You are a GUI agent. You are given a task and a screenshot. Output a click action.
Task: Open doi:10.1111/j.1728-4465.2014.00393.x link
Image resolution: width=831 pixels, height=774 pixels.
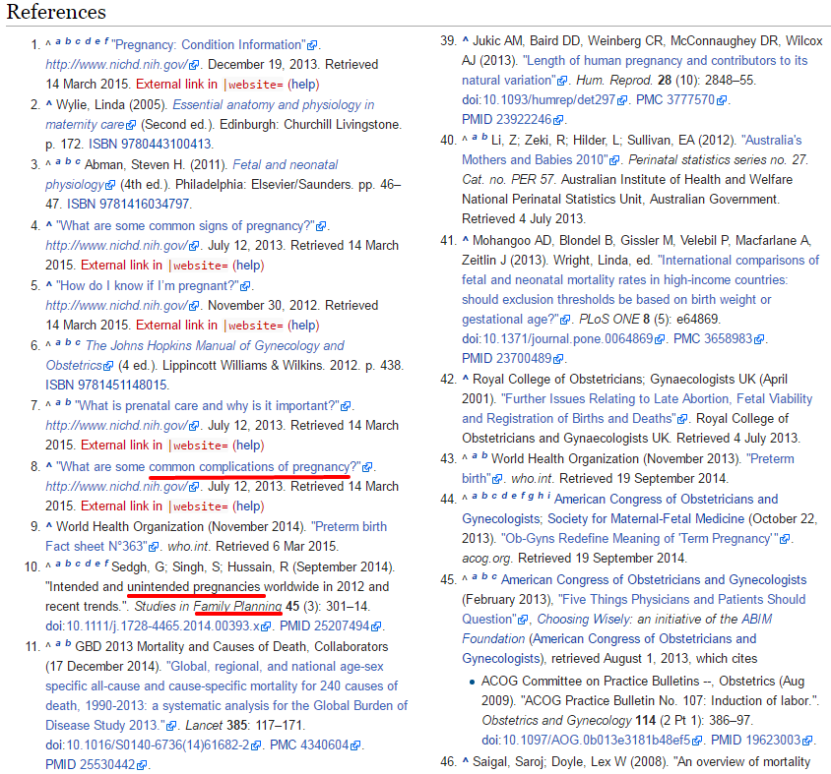153,626
